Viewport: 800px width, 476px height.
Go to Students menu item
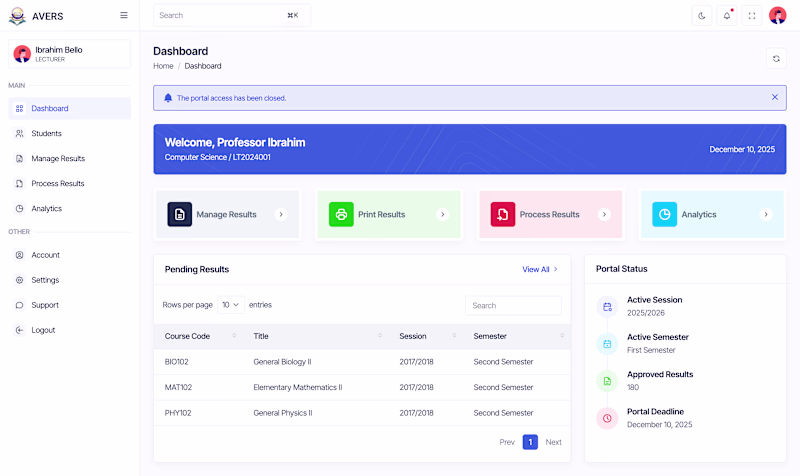click(69, 133)
